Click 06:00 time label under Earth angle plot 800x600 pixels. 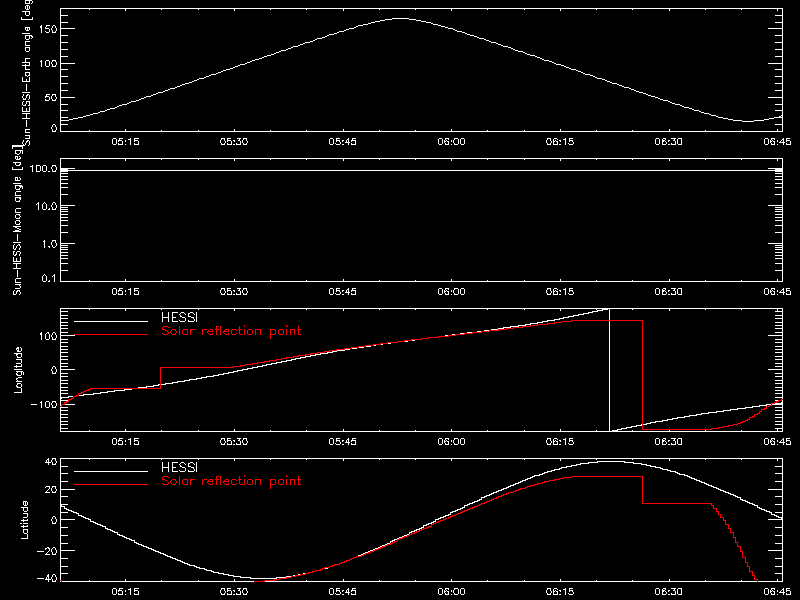pos(452,142)
